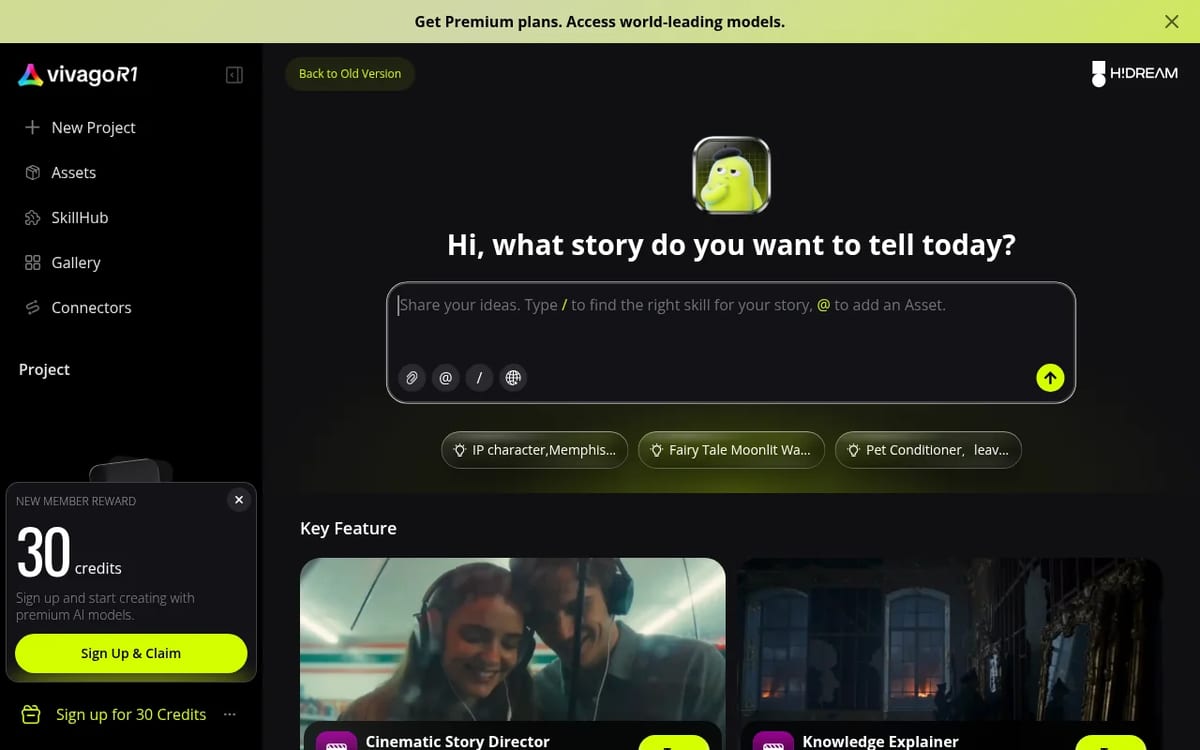Click the gift box credits icon

coord(31,714)
